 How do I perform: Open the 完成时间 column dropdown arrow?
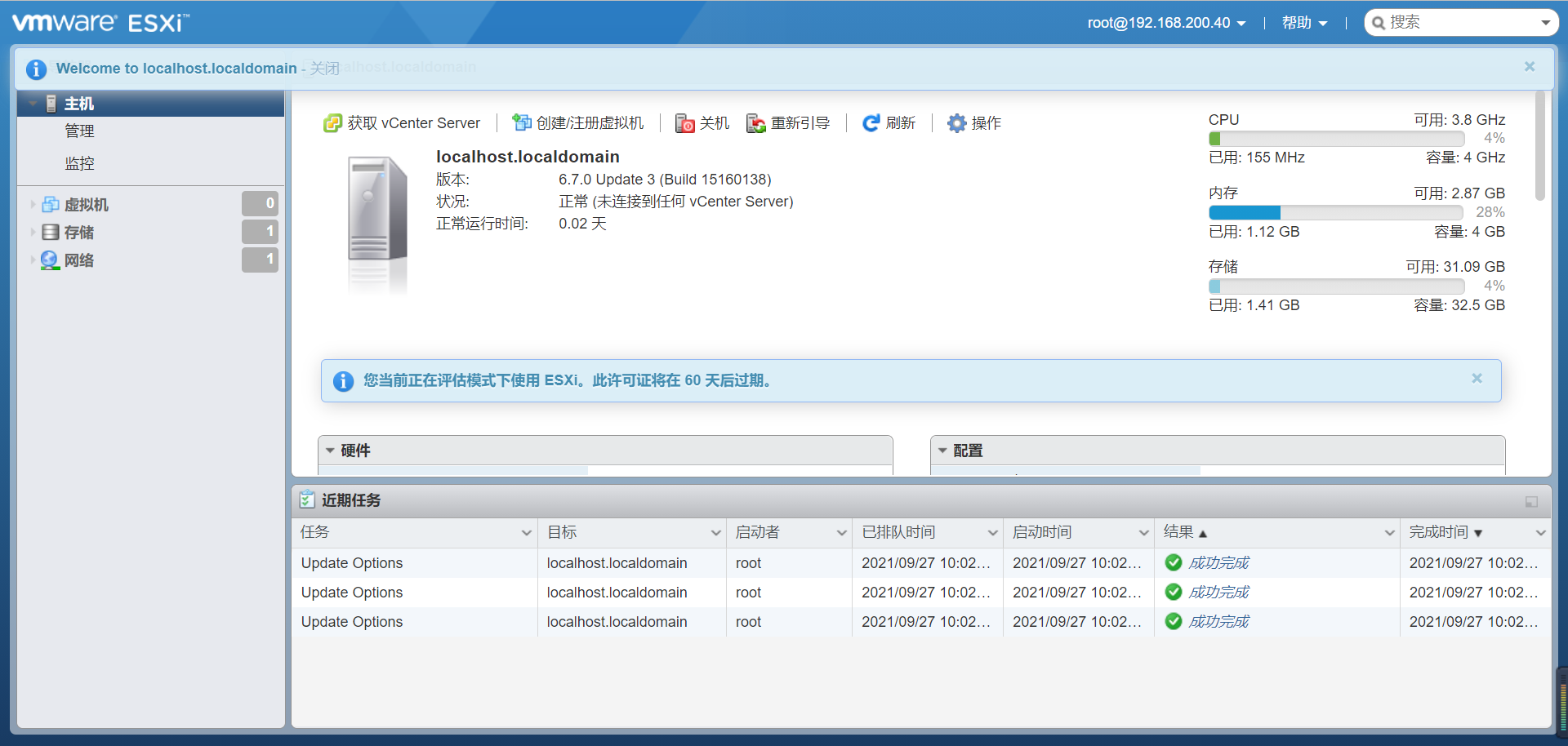(x=1540, y=533)
